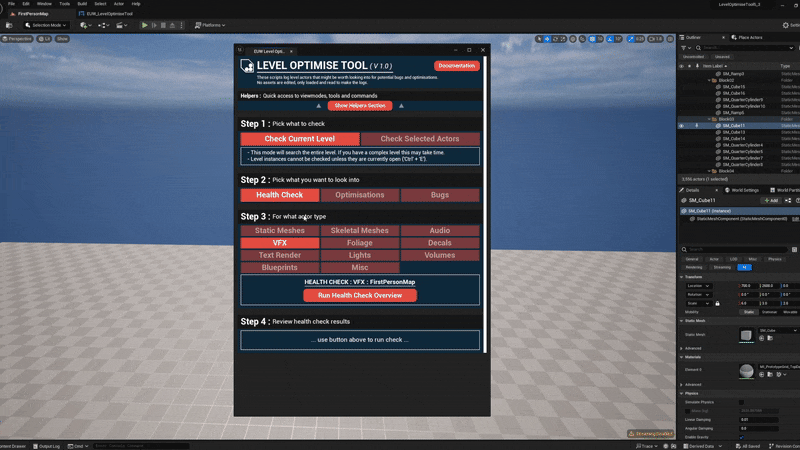Screen dimensions: 800x450
Task: Switch to the EUW_LevelOptimiseTool tab
Action: click(x=106, y=14)
